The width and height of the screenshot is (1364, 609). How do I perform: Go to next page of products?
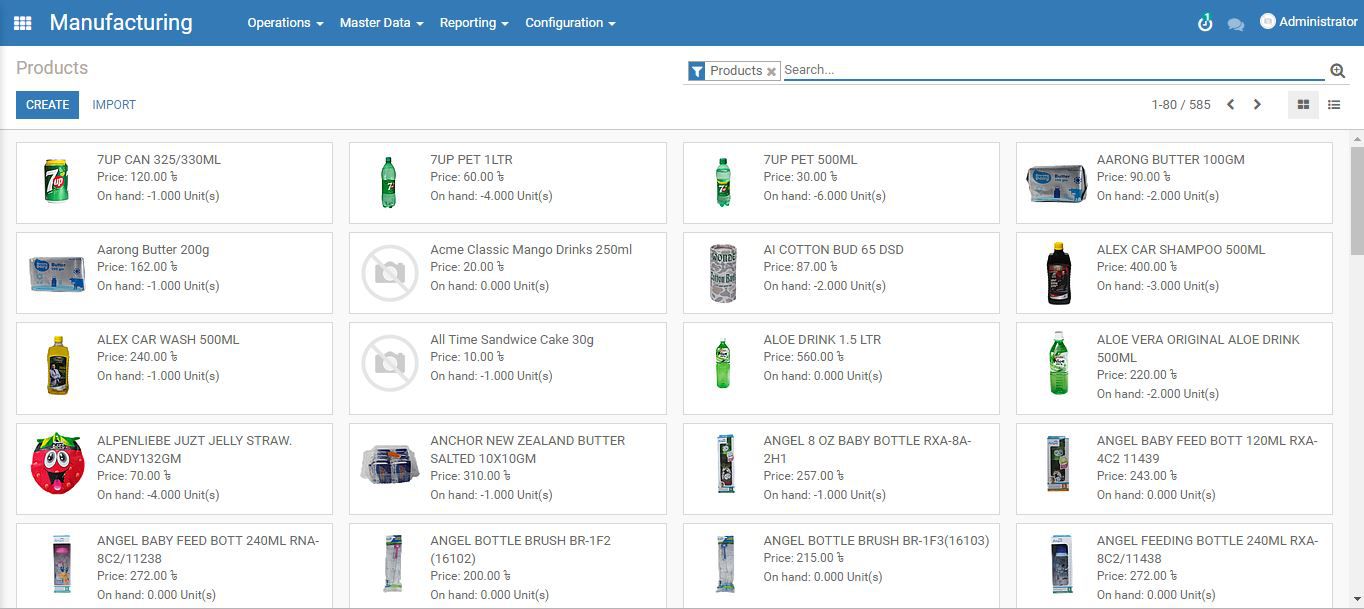[1257, 104]
